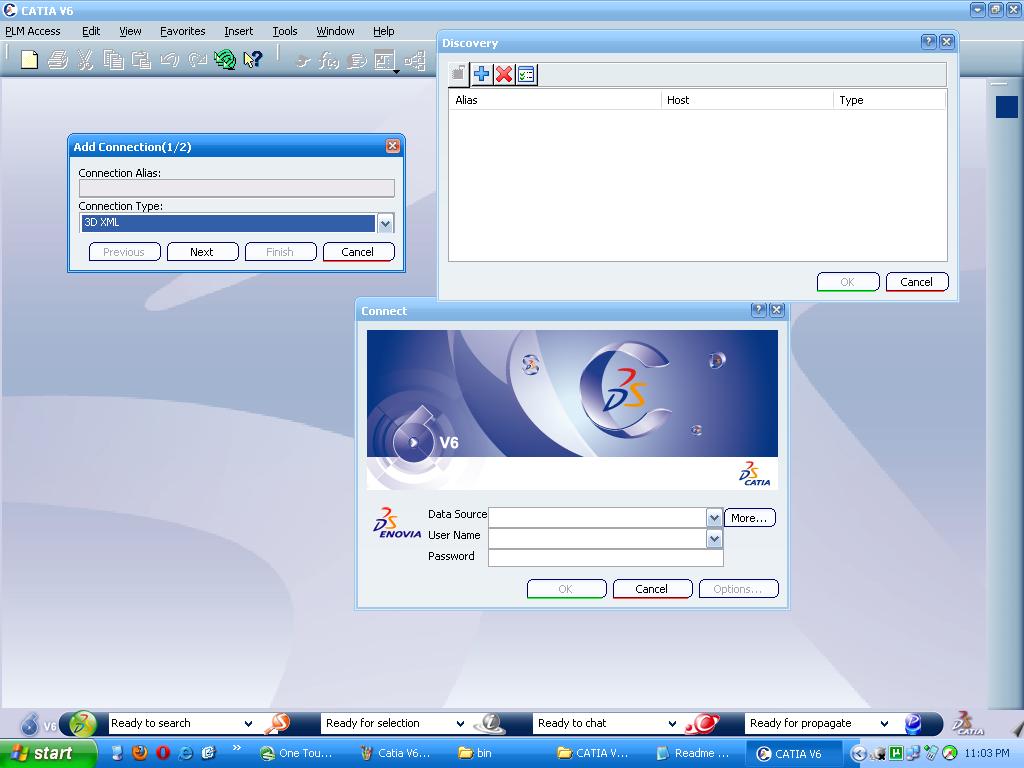Click the Connect dialog help question button

point(758,310)
